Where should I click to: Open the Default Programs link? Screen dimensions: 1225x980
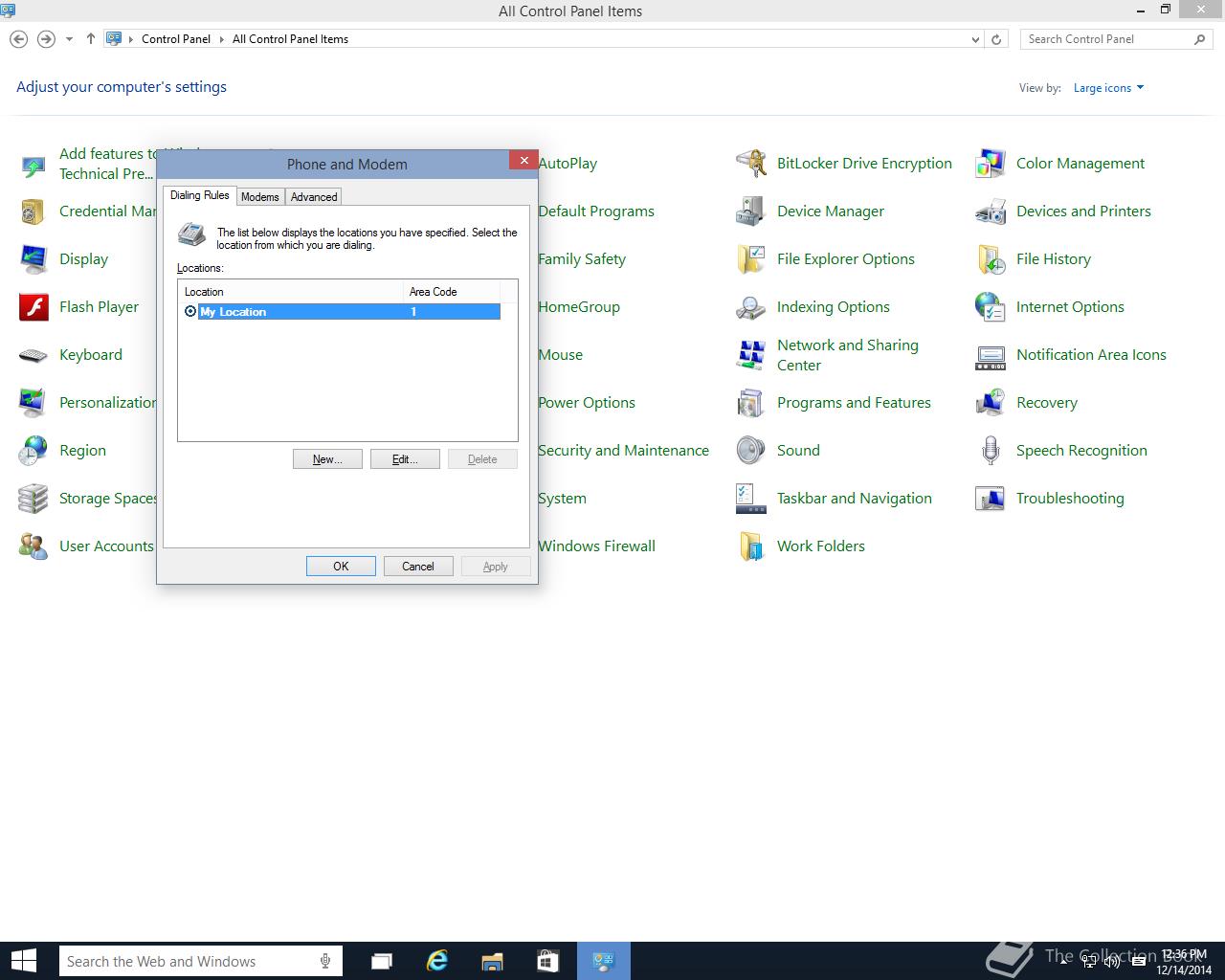point(596,212)
